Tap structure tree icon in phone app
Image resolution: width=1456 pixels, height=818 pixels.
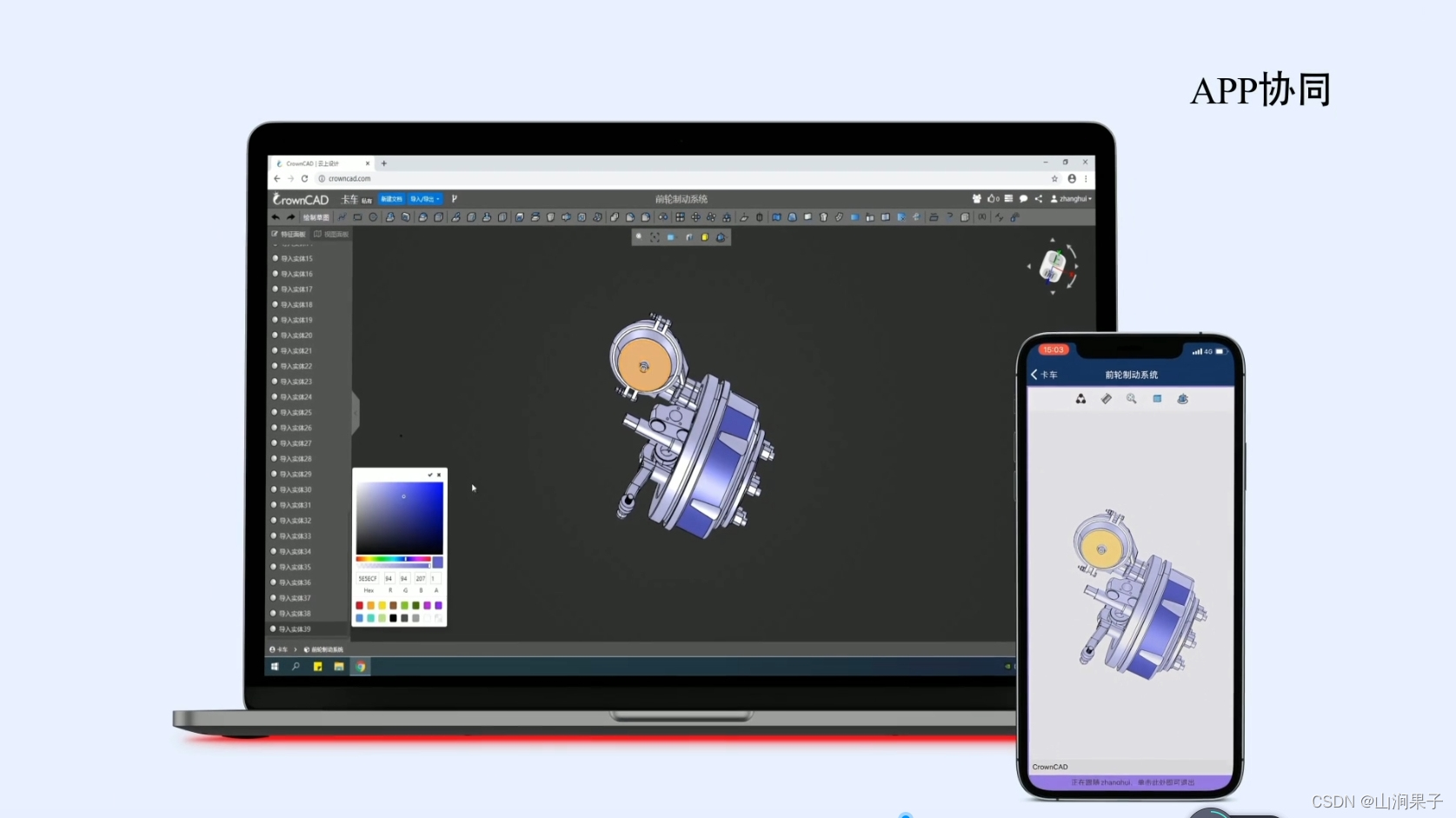click(1080, 399)
